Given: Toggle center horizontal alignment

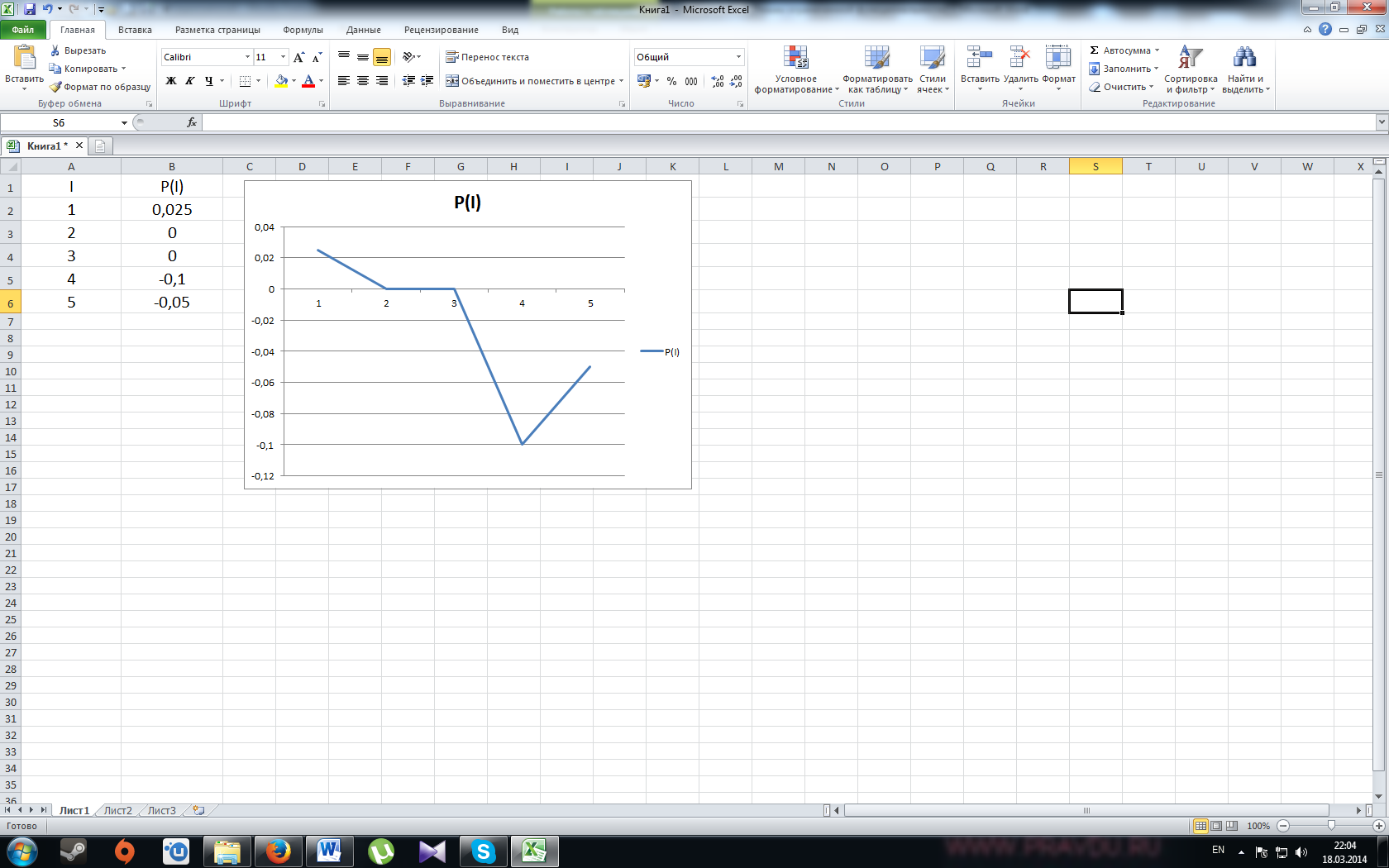Looking at the screenshot, I should pyautogui.click(x=363, y=81).
